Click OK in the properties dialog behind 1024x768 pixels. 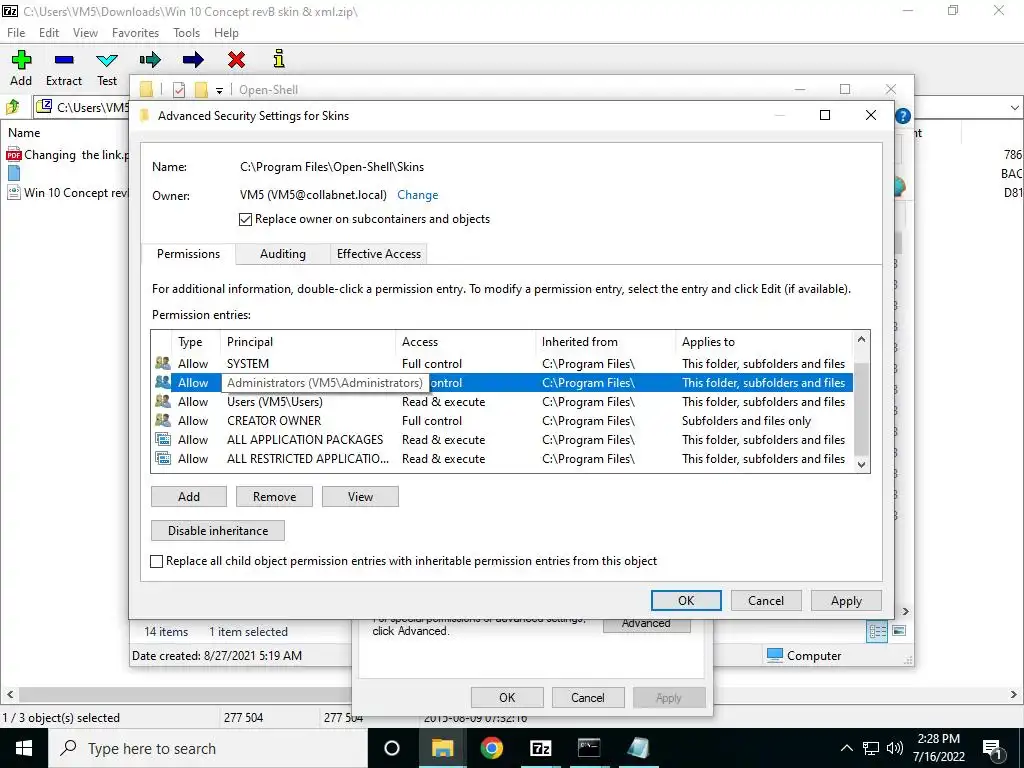507,697
